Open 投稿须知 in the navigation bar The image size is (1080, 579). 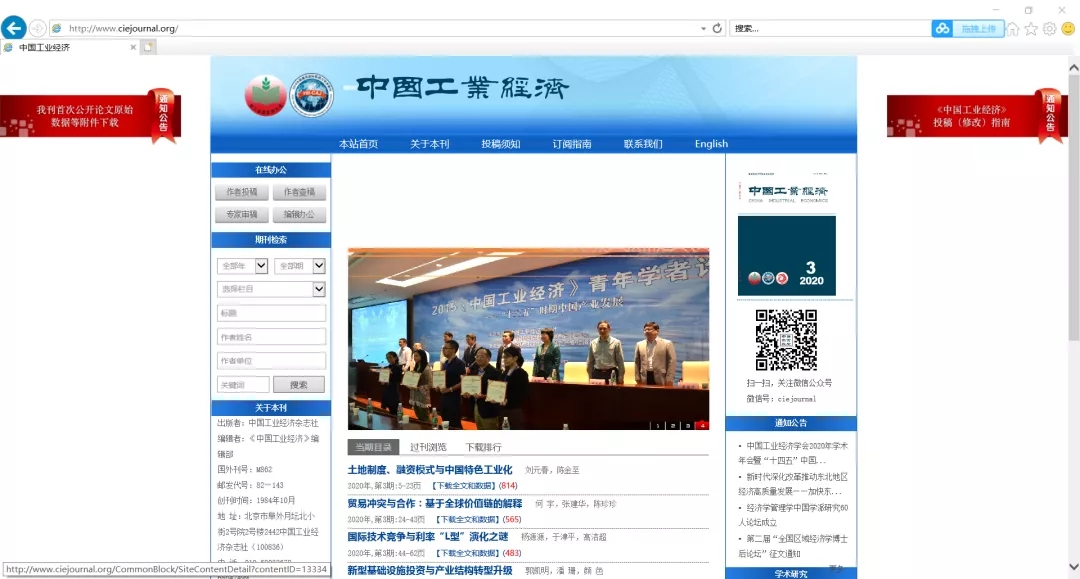click(x=501, y=144)
